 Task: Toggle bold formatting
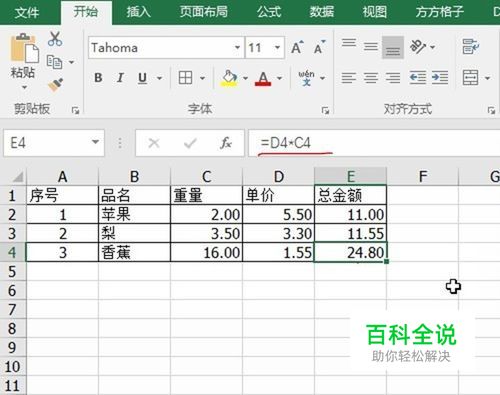pyautogui.click(x=98, y=78)
